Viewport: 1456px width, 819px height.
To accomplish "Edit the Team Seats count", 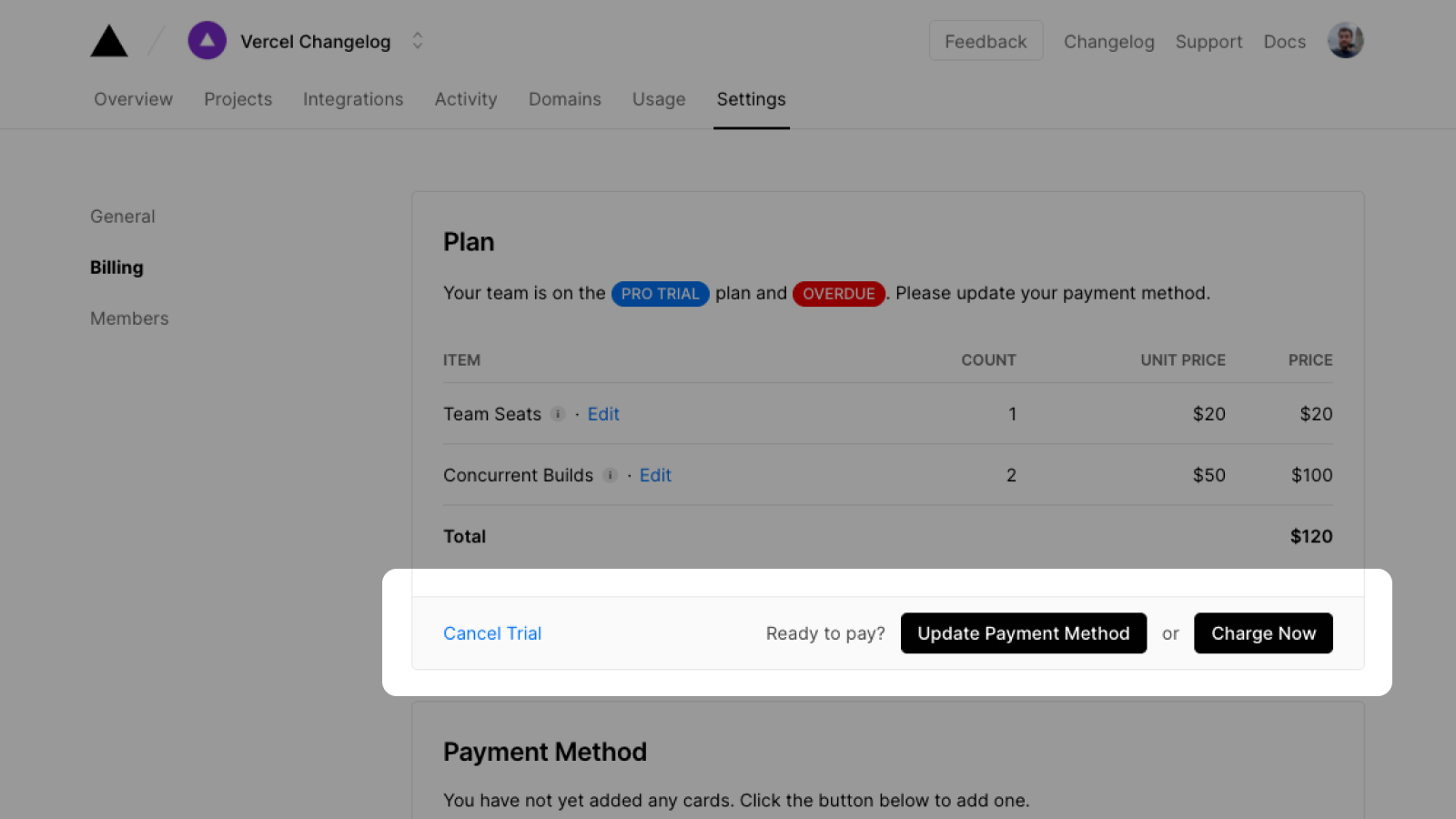I will point(603,414).
